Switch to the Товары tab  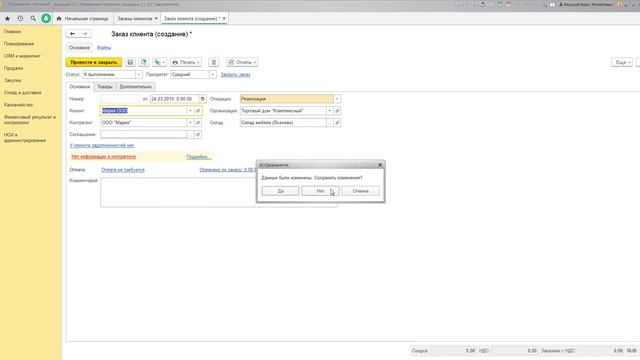[x=105, y=87]
